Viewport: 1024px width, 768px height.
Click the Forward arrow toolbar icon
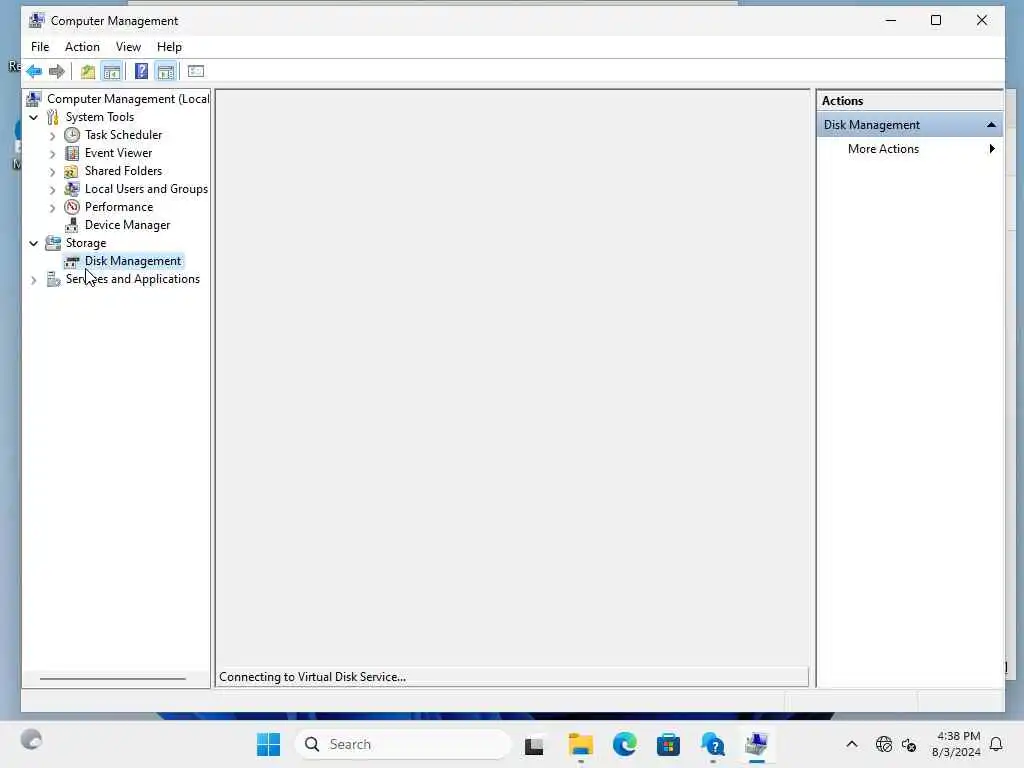pyautogui.click(x=57, y=71)
